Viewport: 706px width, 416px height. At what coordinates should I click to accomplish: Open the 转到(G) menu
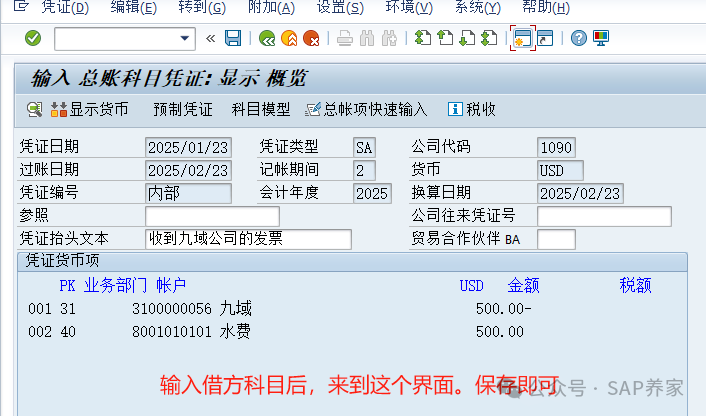pyautogui.click(x=202, y=7)
